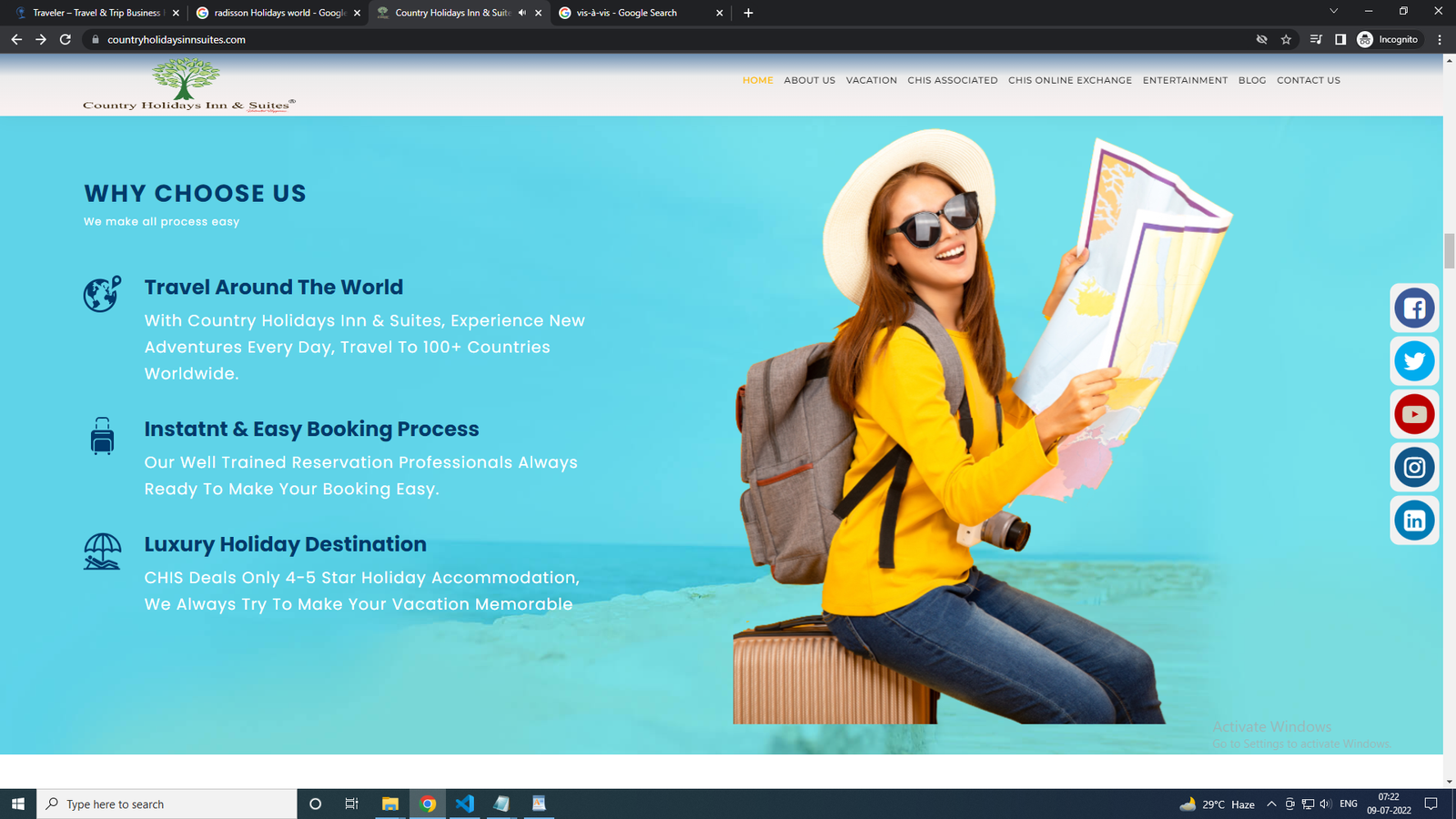Open CHIS ONLINE EXCHANGE link
The image size is (1456, 819).
[1069, 80]
